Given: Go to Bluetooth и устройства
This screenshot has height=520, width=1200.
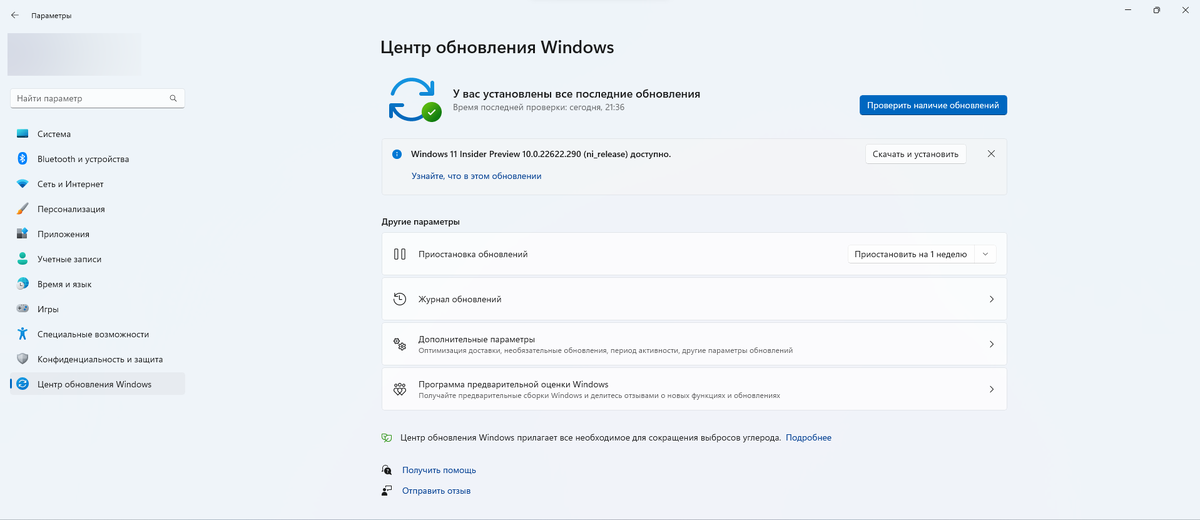Looking at the screenshot, I should [x=97, y=159].
